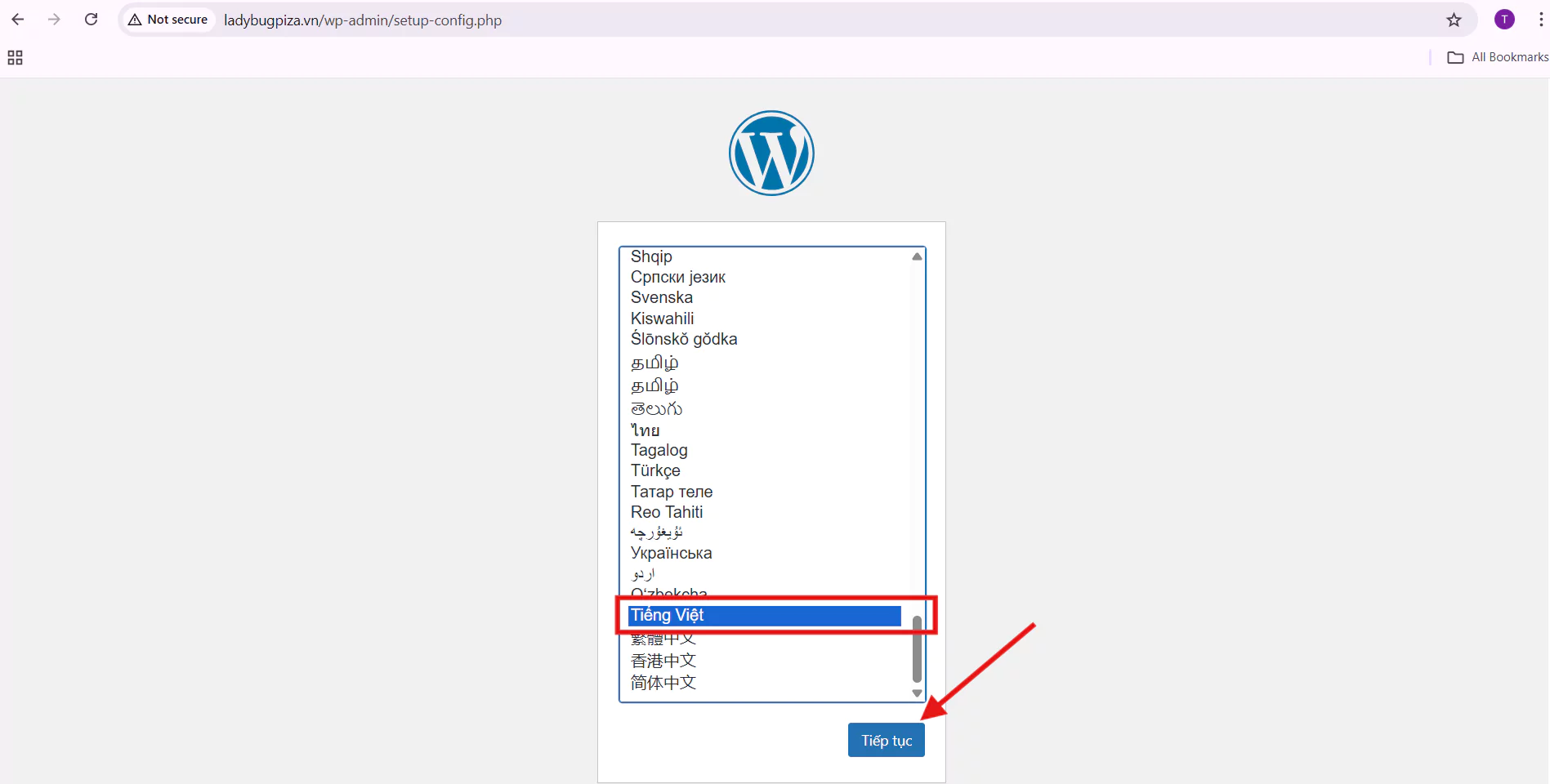Choose Reo Tahiti language

click(x=765, y=512)
